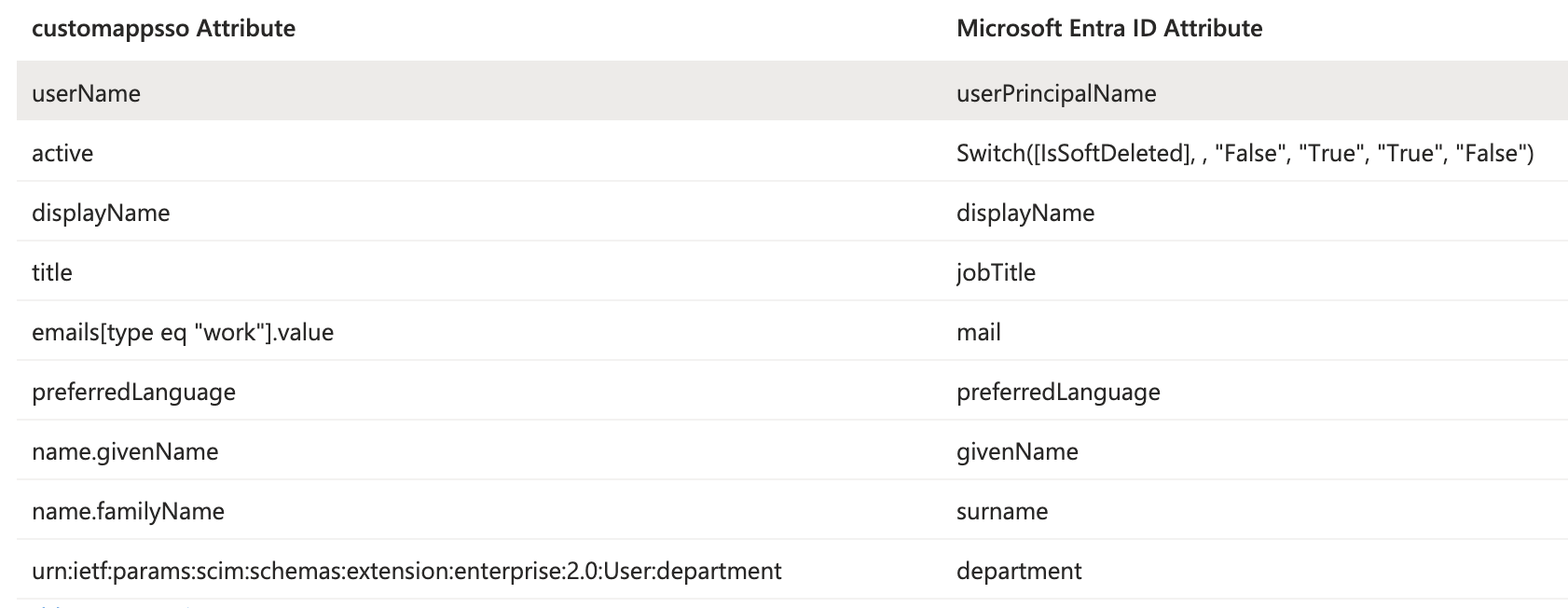This screenshot has width=1568, height=608.
Task: Select the name.givenName attribute mapping
Action: 125,451
